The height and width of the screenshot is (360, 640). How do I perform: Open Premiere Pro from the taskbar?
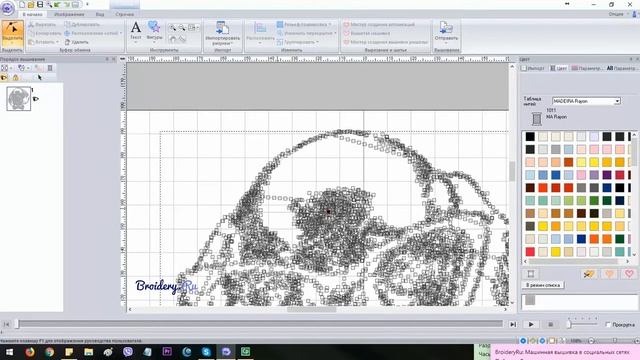click(x=167, y=352)
